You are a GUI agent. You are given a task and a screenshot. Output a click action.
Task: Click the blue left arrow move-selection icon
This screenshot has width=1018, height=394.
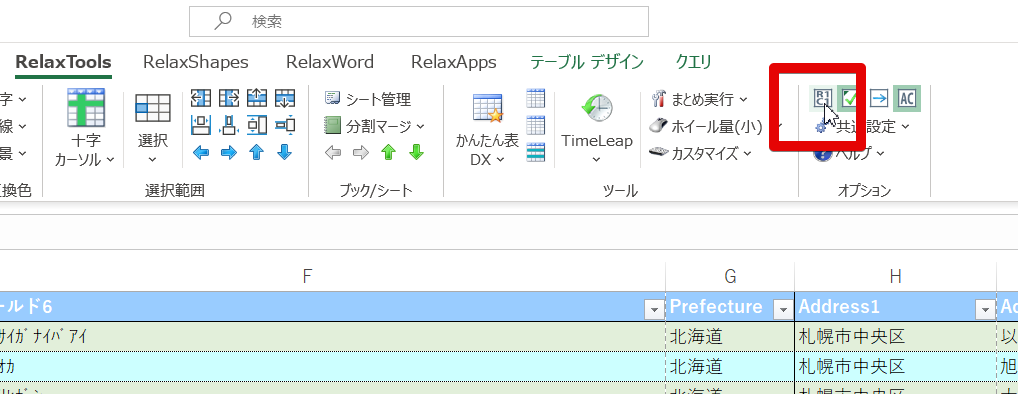point(201,153)
